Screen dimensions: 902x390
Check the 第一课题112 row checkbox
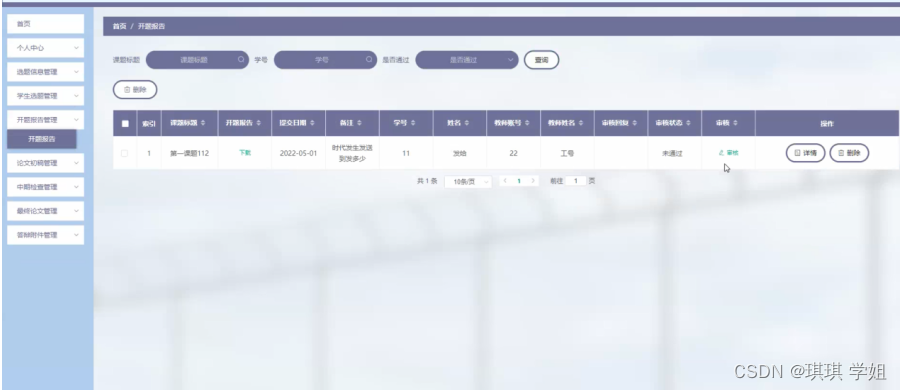click(124, 153)
